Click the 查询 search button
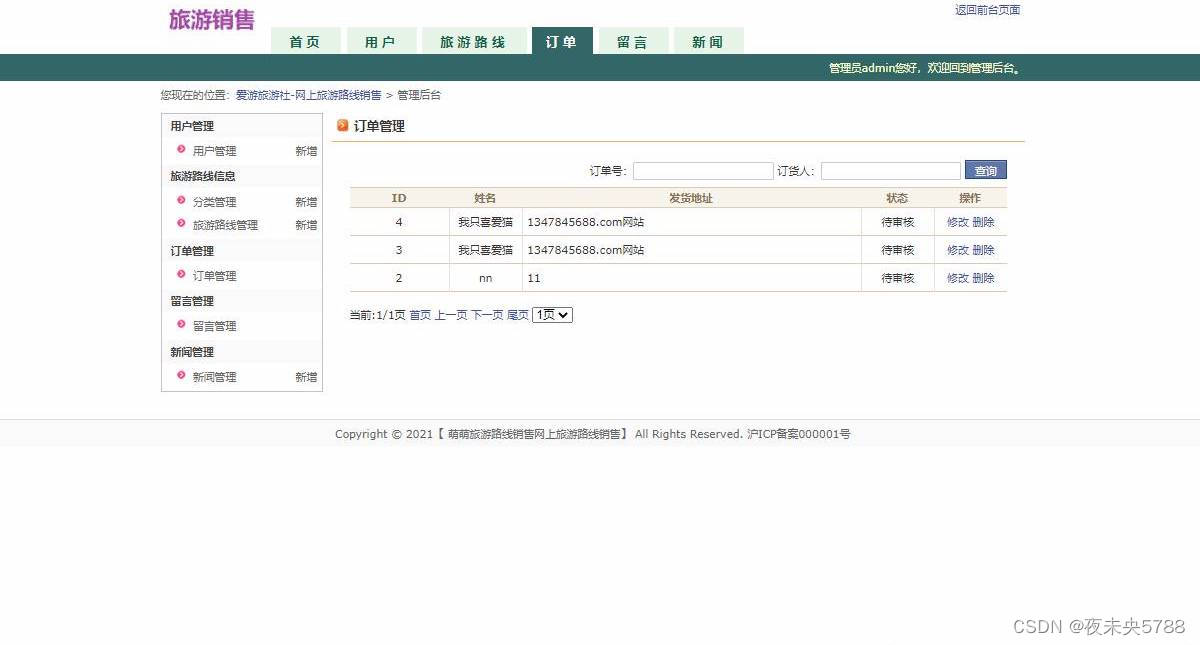The width and height of the screenshot is (1200, 645). 986,170
